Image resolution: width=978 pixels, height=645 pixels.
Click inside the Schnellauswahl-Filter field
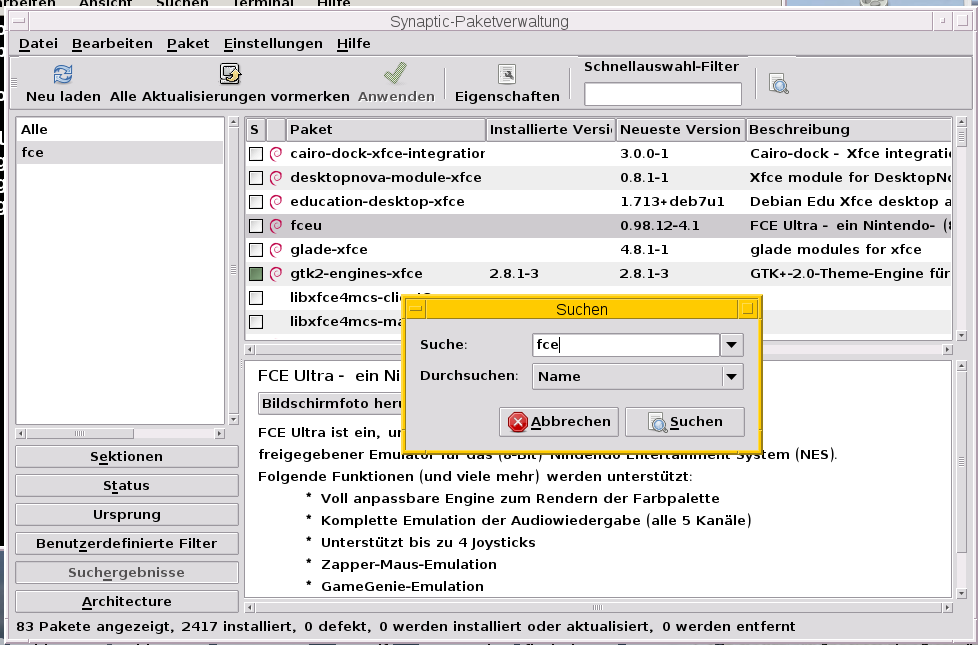click(x=662, y=93)
